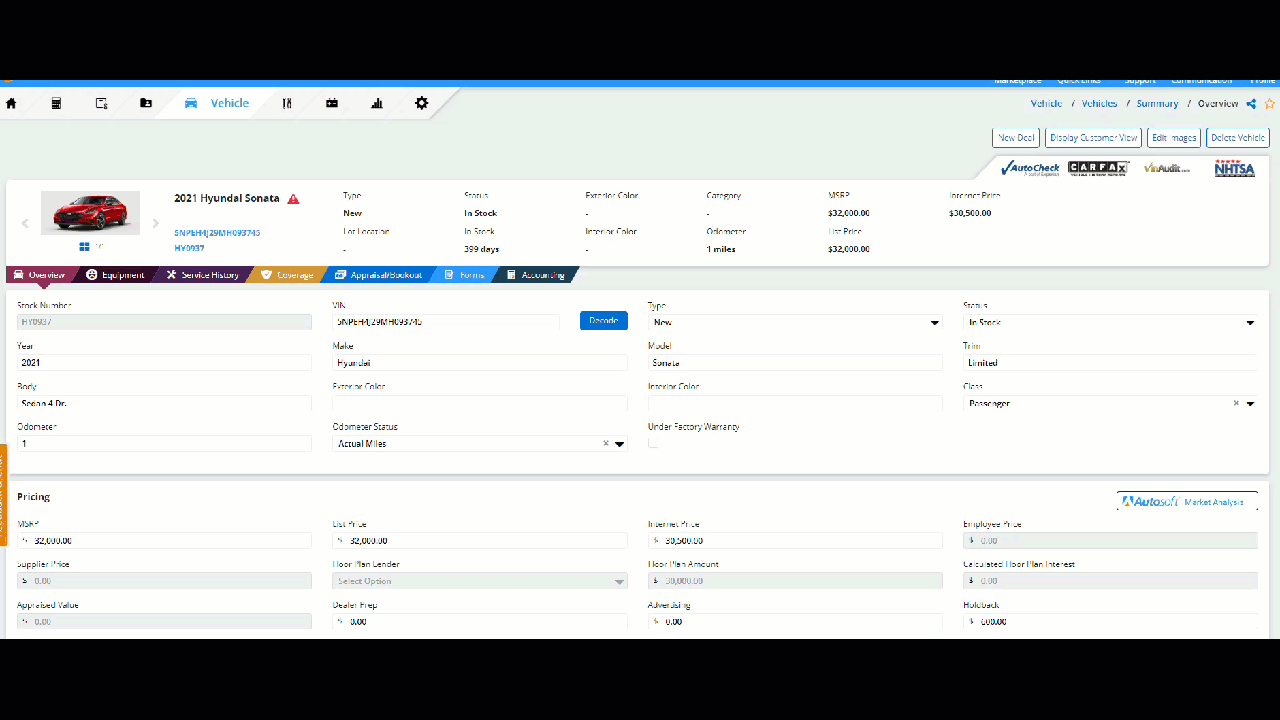1280x720 pixels.
Task: Open the calculator icon in the nav bar
Action: pyautogui.click(x=57, y=103)
